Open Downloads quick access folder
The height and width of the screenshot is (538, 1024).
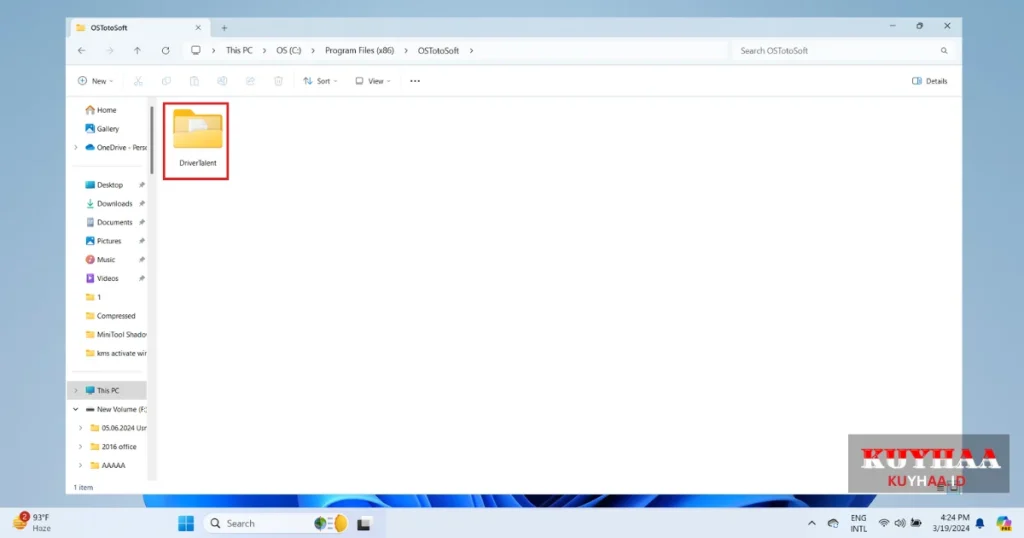point(109,204)
